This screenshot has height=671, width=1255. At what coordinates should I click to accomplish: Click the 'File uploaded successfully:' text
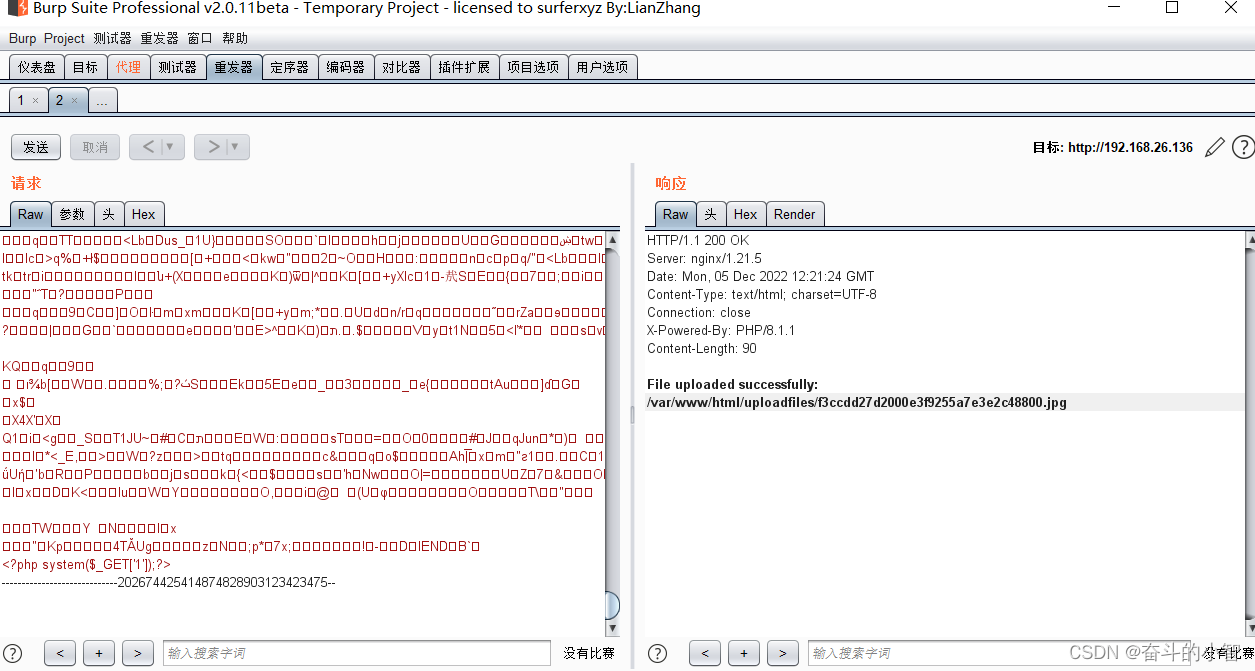(x=732, y=384)
